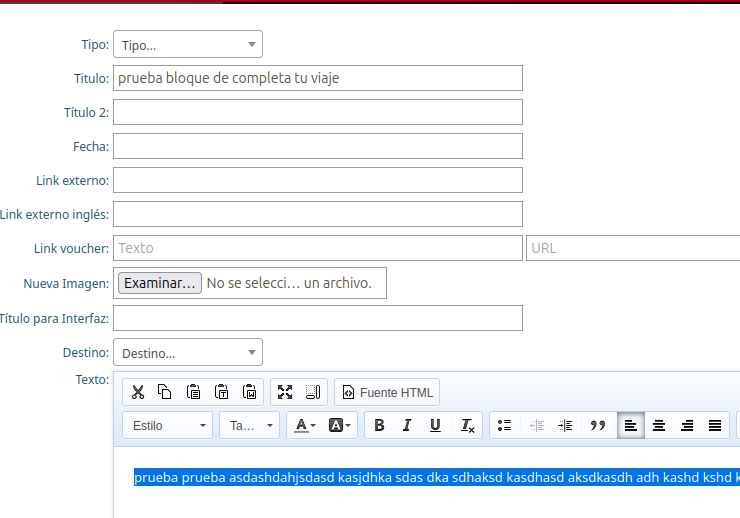Click the Paste clipboard icon
The height and width of the screenshot is (518, 740).
coord(193,392)
